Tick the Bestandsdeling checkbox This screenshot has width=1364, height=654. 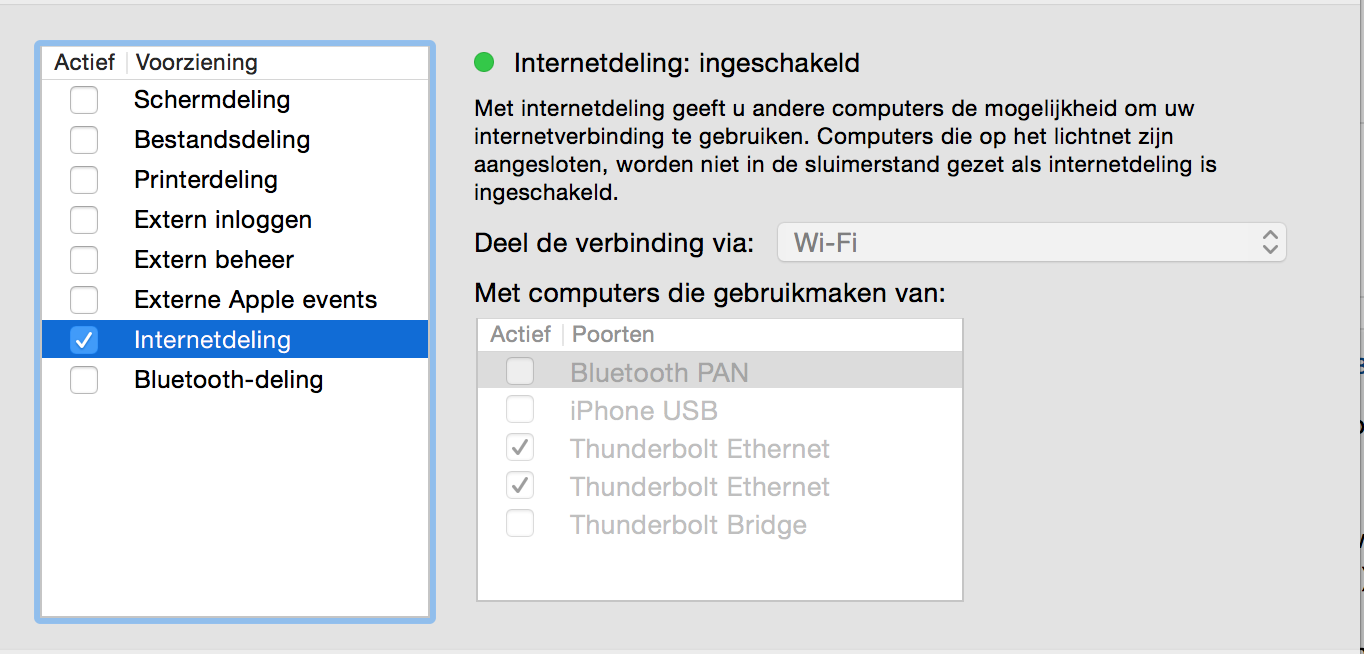pyautogui.click(x=84, y=140)
